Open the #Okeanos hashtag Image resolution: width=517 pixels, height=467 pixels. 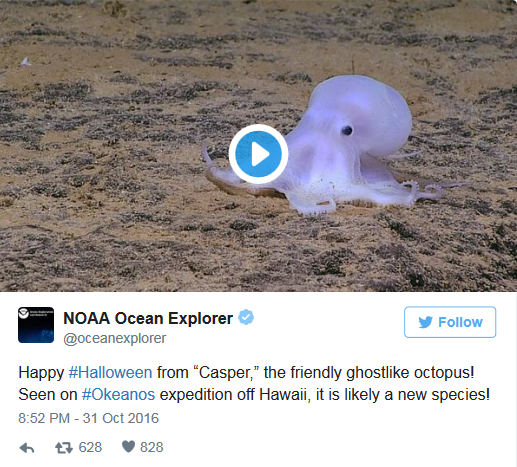[118, 395]
